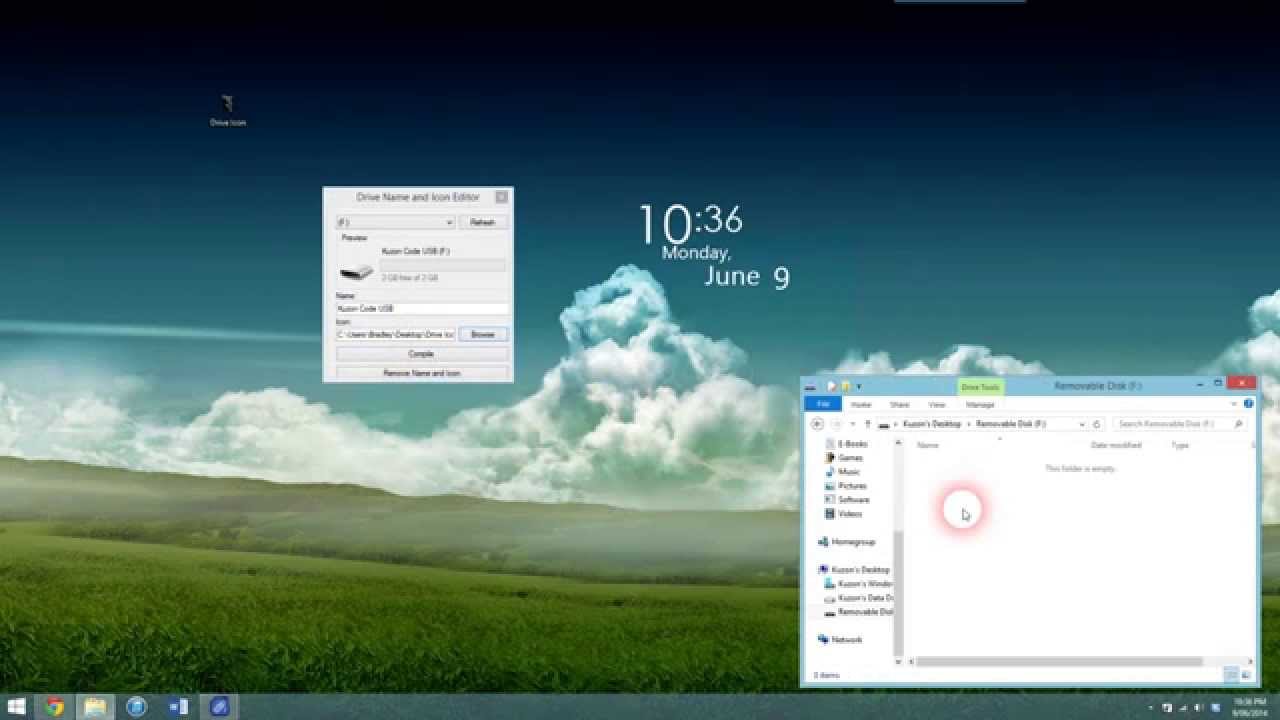
Task: Open Network in navigation pane
Action: pyautogui.click(x=840, y=639)
